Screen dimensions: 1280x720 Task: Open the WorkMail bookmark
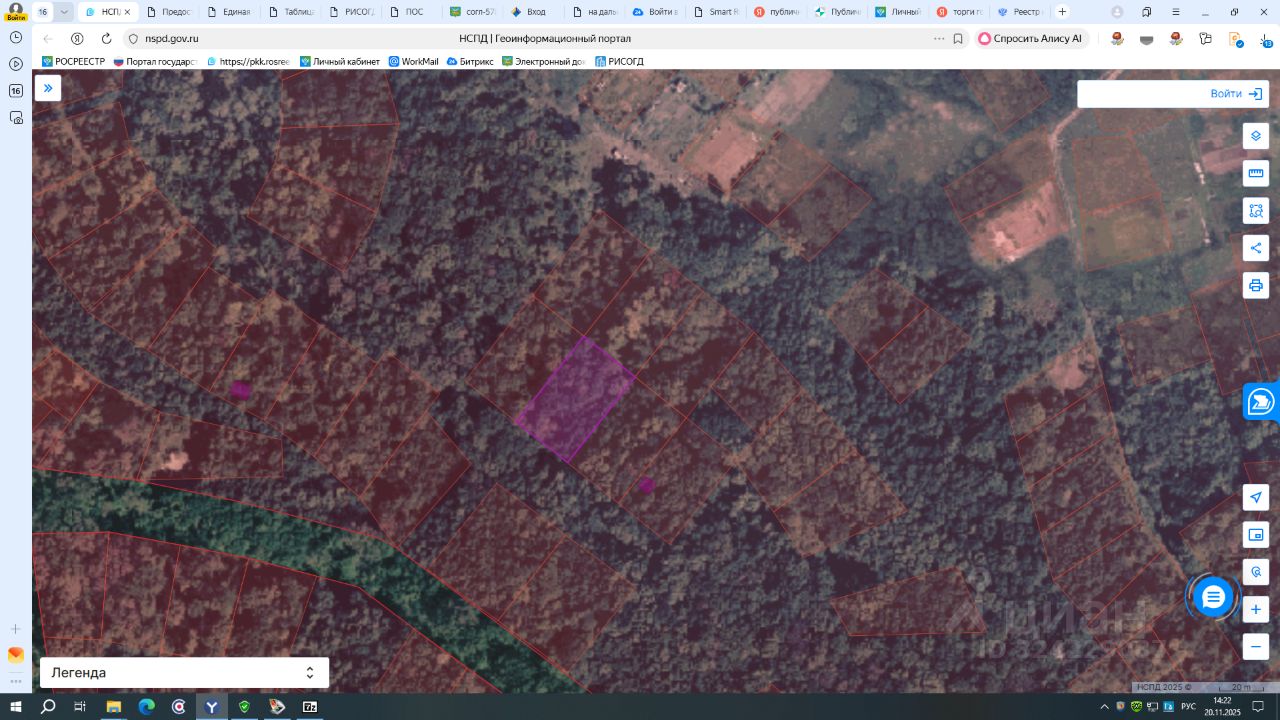click(413, 61)
